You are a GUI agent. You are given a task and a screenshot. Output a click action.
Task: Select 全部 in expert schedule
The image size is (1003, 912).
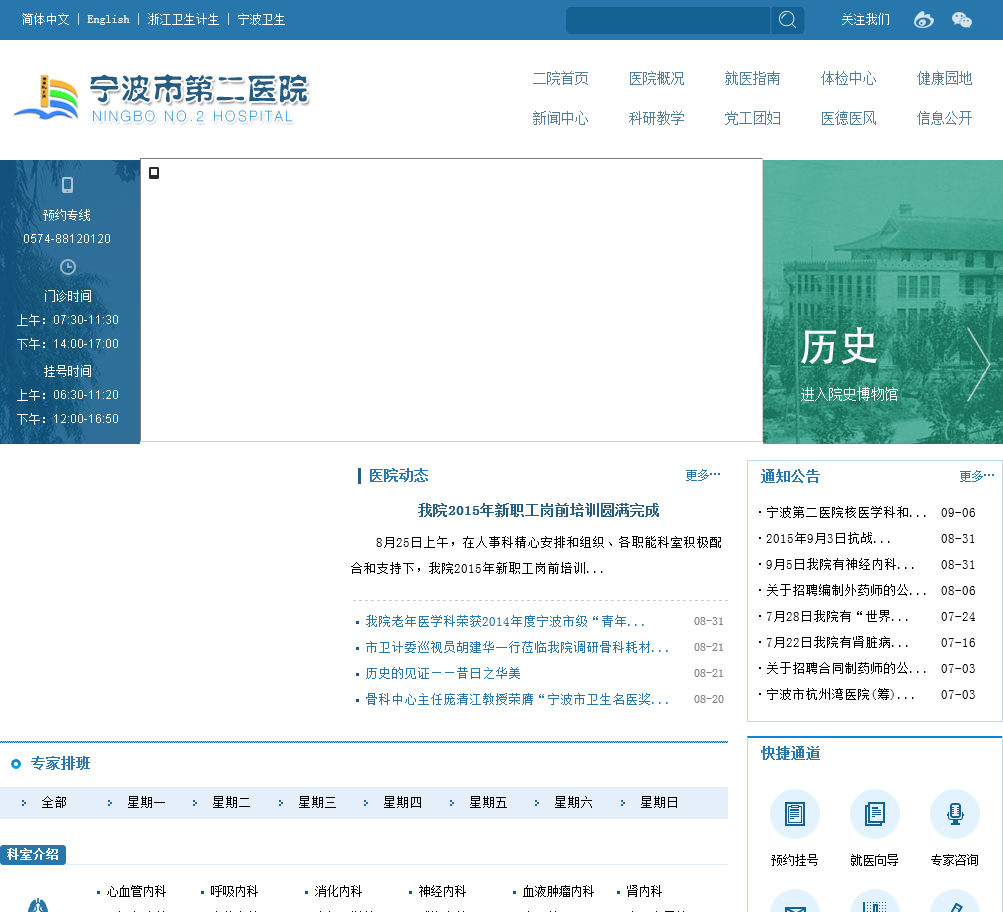tap(54, 802)
